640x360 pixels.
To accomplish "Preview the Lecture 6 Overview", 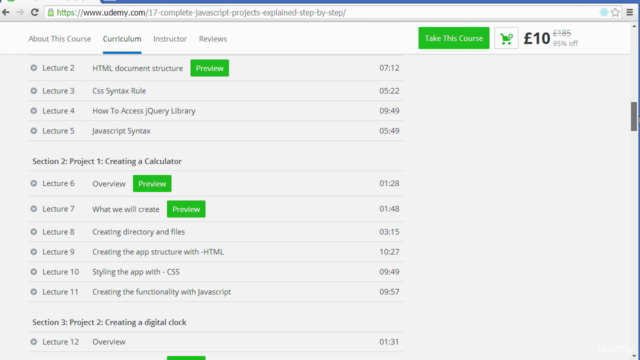I will click(x=152, y=184).
